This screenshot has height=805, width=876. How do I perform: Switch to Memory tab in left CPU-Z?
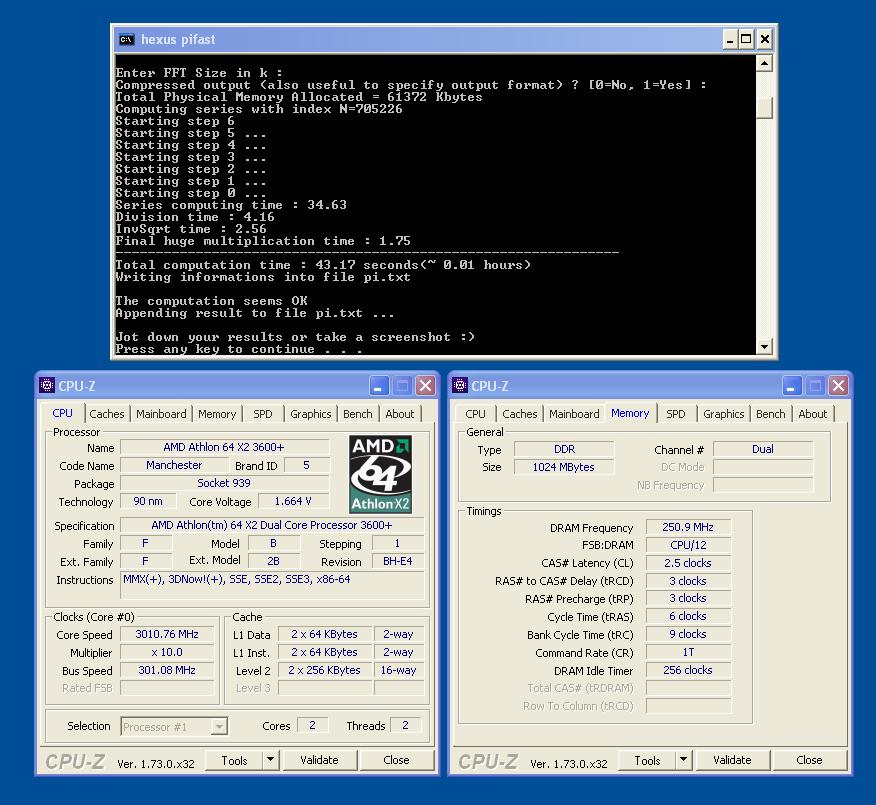click(217, 414)
